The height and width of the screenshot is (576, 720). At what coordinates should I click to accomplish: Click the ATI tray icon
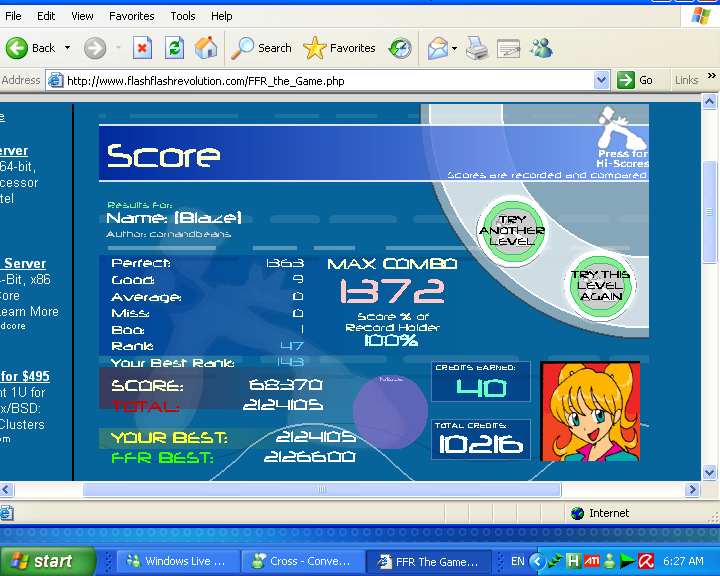pos(591,561)
